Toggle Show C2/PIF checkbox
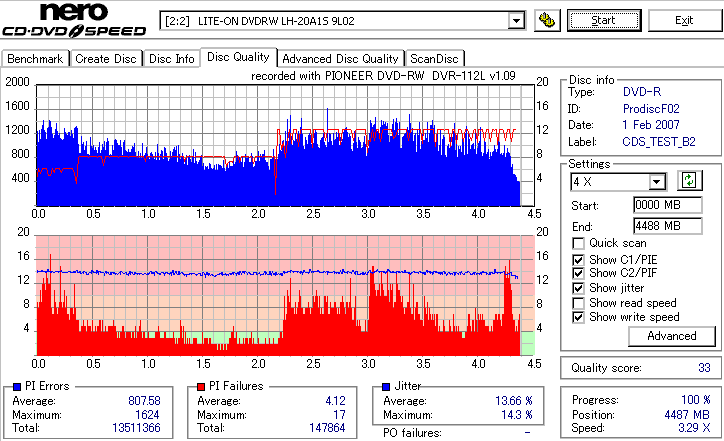Image resolution: width=724 pixels, height=441 pixels. coord(578,273)
